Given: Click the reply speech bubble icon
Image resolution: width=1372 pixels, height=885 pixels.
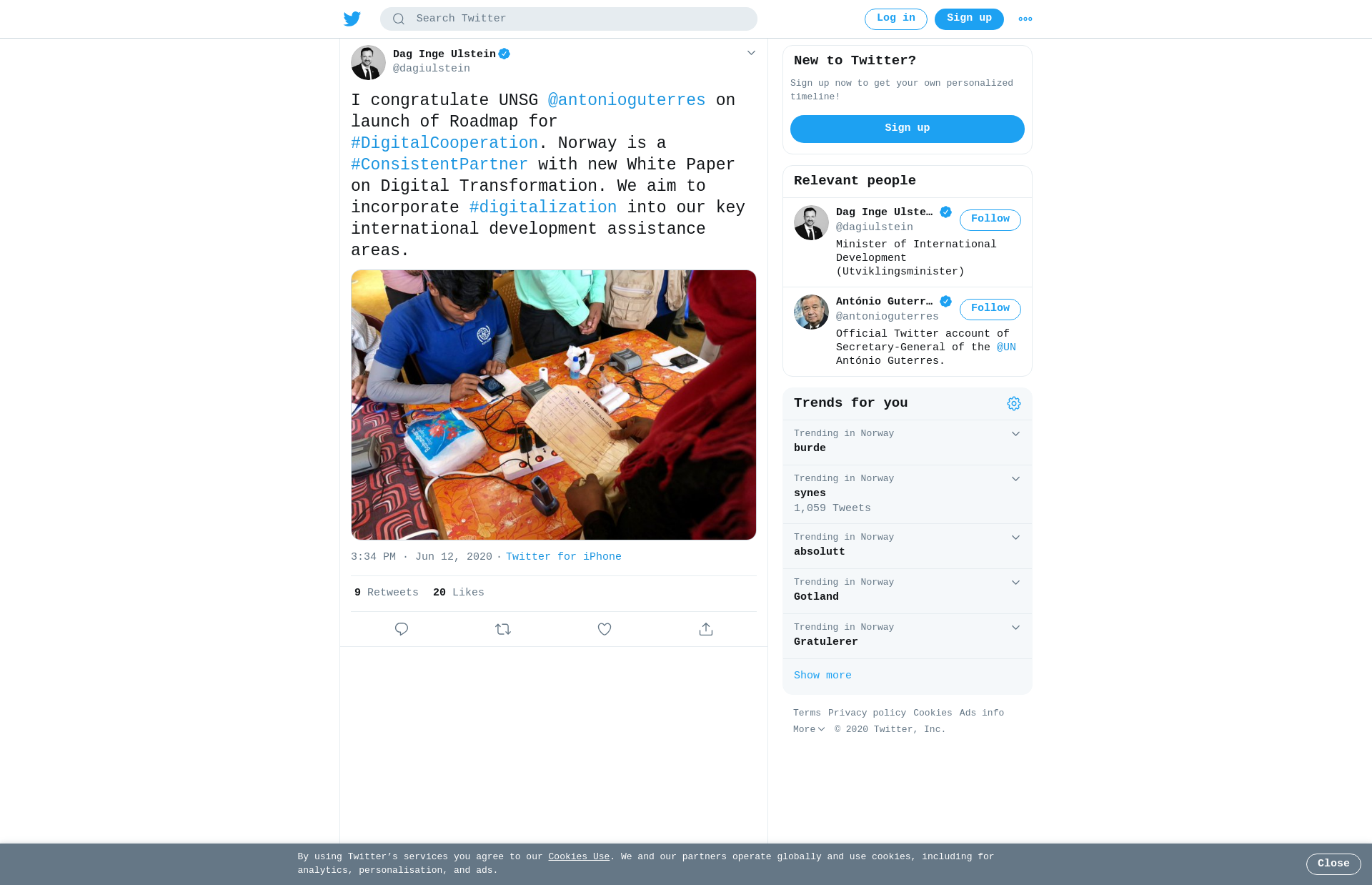Looking at the screenshot, I should [x=402, y=629].
